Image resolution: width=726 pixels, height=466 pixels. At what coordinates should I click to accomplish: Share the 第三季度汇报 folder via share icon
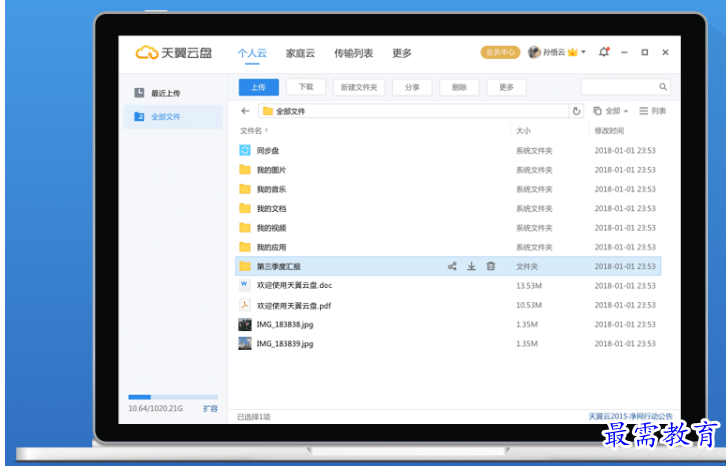(452, 266)
